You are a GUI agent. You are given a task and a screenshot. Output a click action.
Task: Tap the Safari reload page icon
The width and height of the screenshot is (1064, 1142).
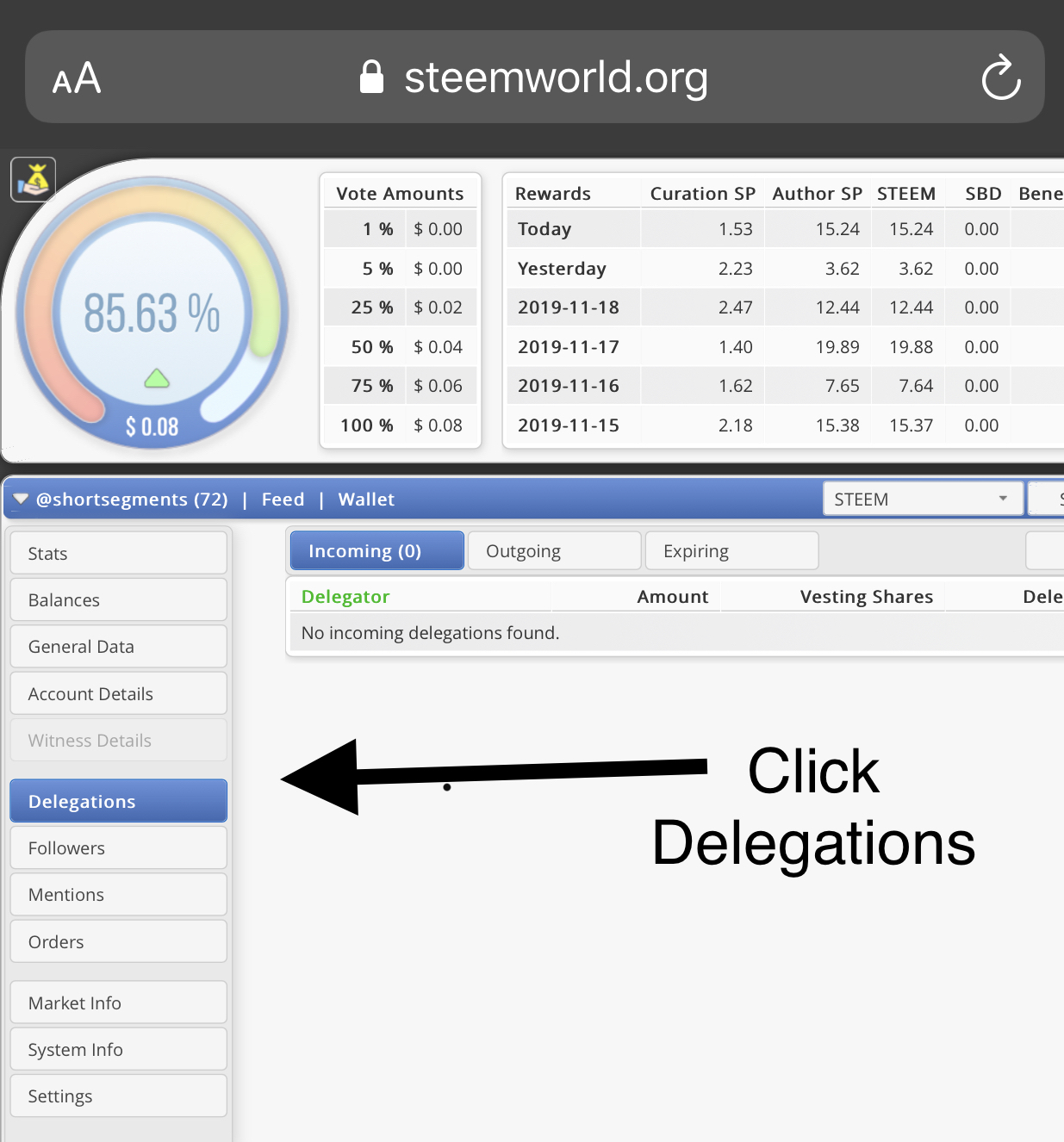point(1001,78)
